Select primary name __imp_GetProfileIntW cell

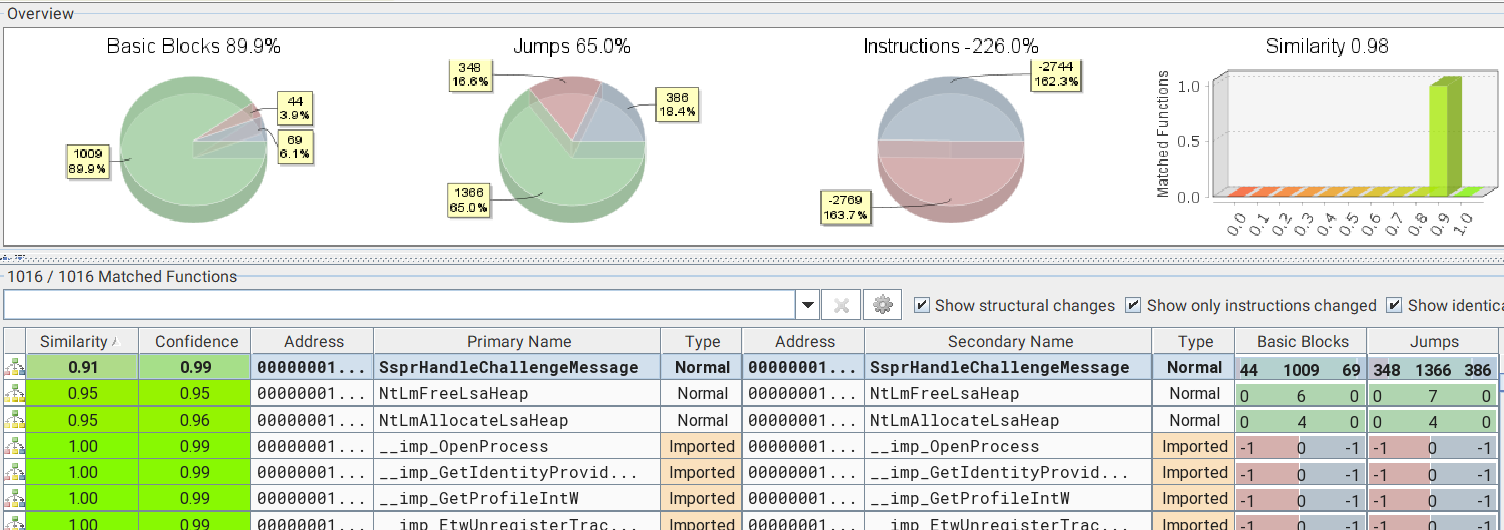point(517,498)
